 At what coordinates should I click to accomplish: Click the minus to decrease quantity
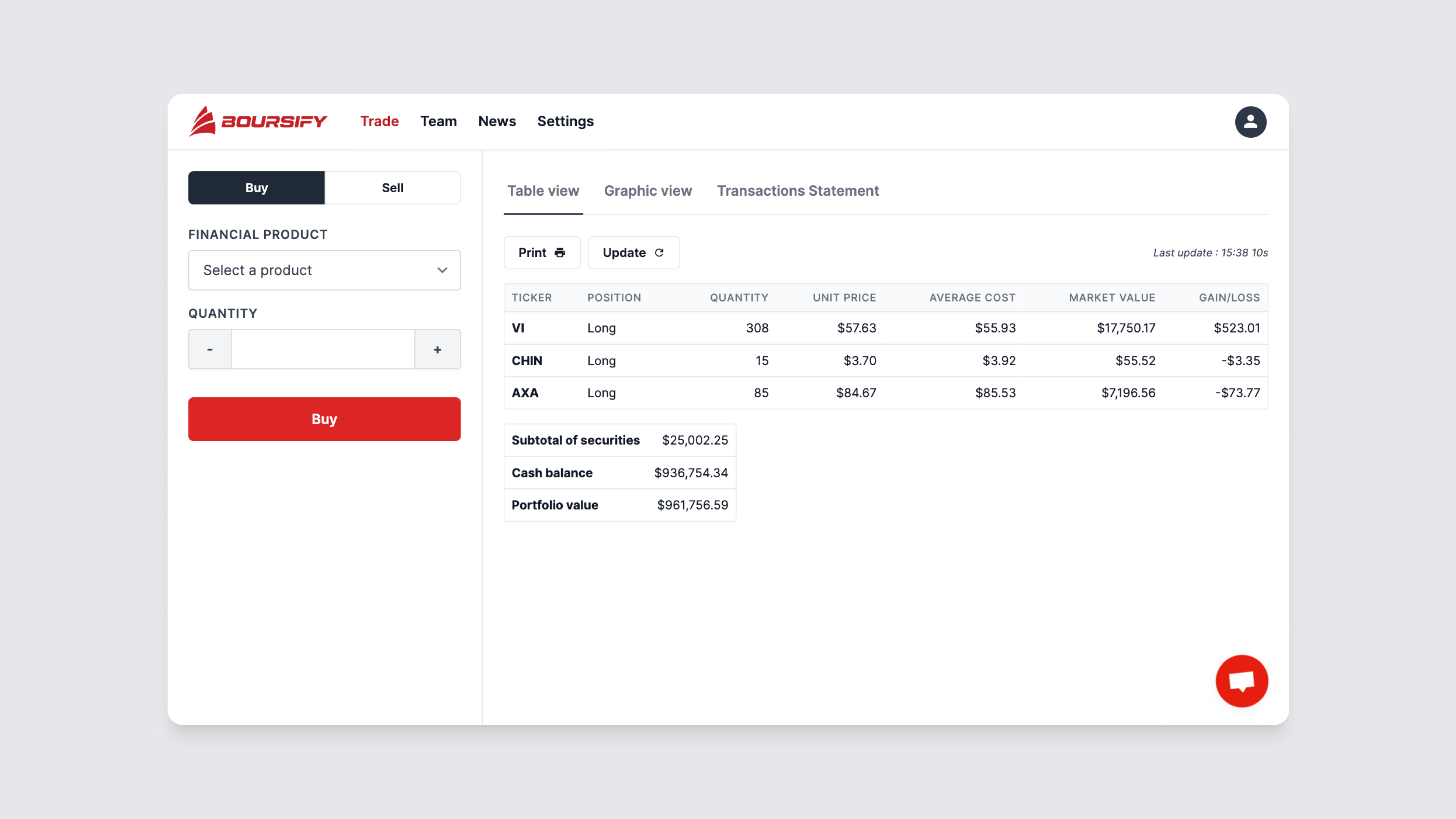[x=209, y=349]
